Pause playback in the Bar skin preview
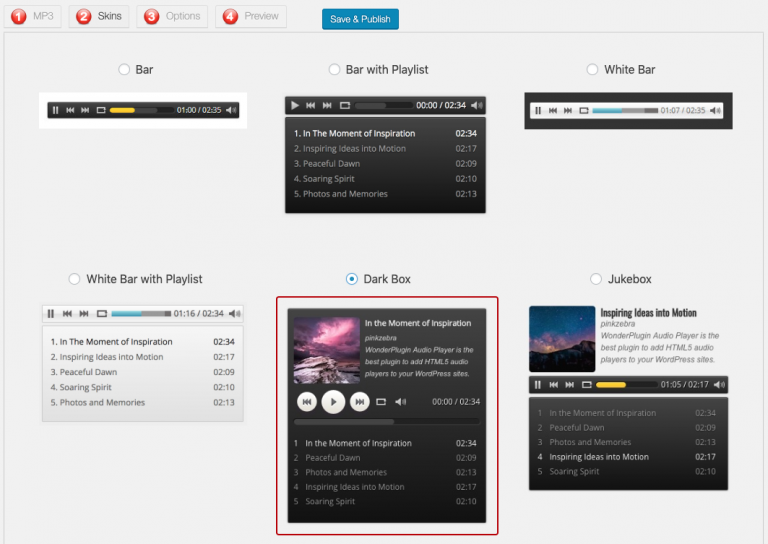The width and height of the screenshot is (768, 544). click(x=55, y=110)
